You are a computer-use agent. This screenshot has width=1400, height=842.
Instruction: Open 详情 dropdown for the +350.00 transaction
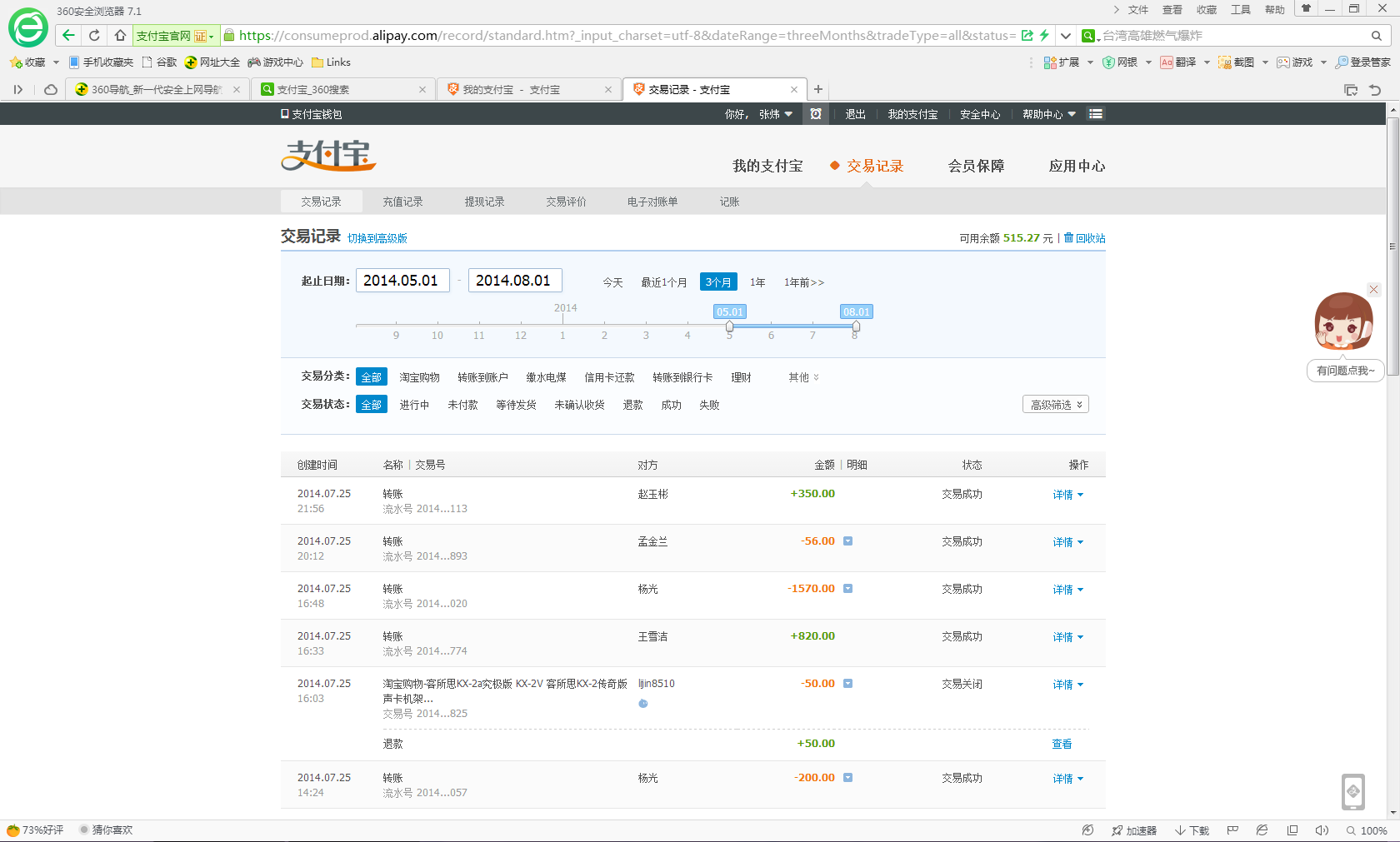(1067, 495)
